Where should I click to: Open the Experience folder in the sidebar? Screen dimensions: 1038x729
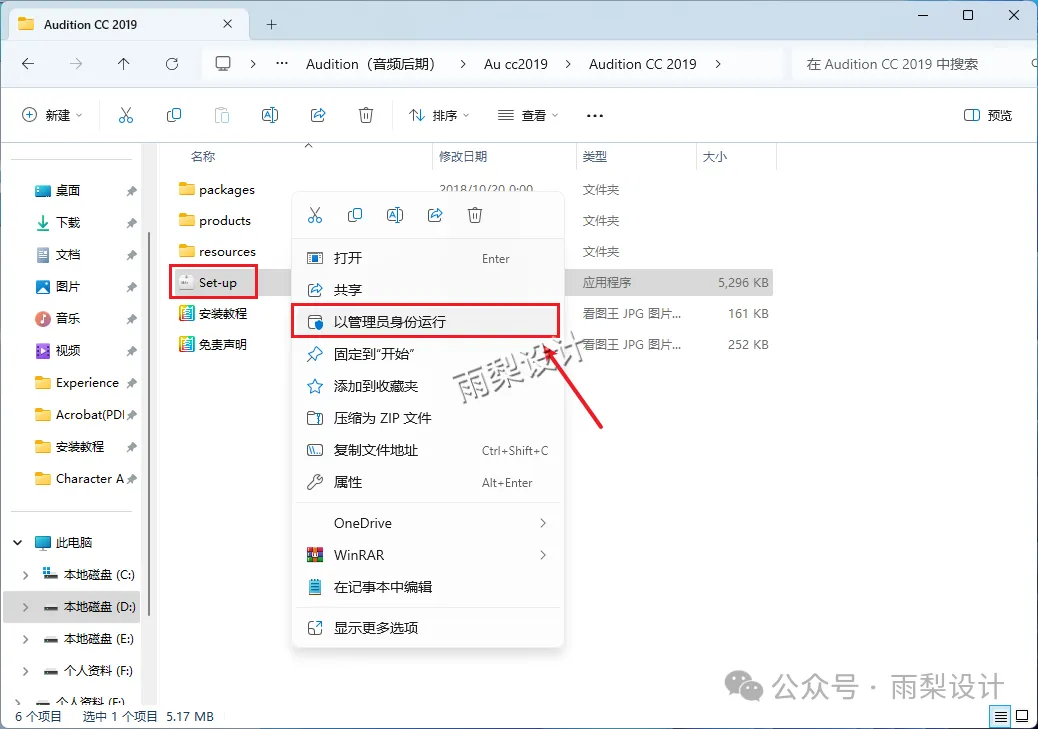76,383
